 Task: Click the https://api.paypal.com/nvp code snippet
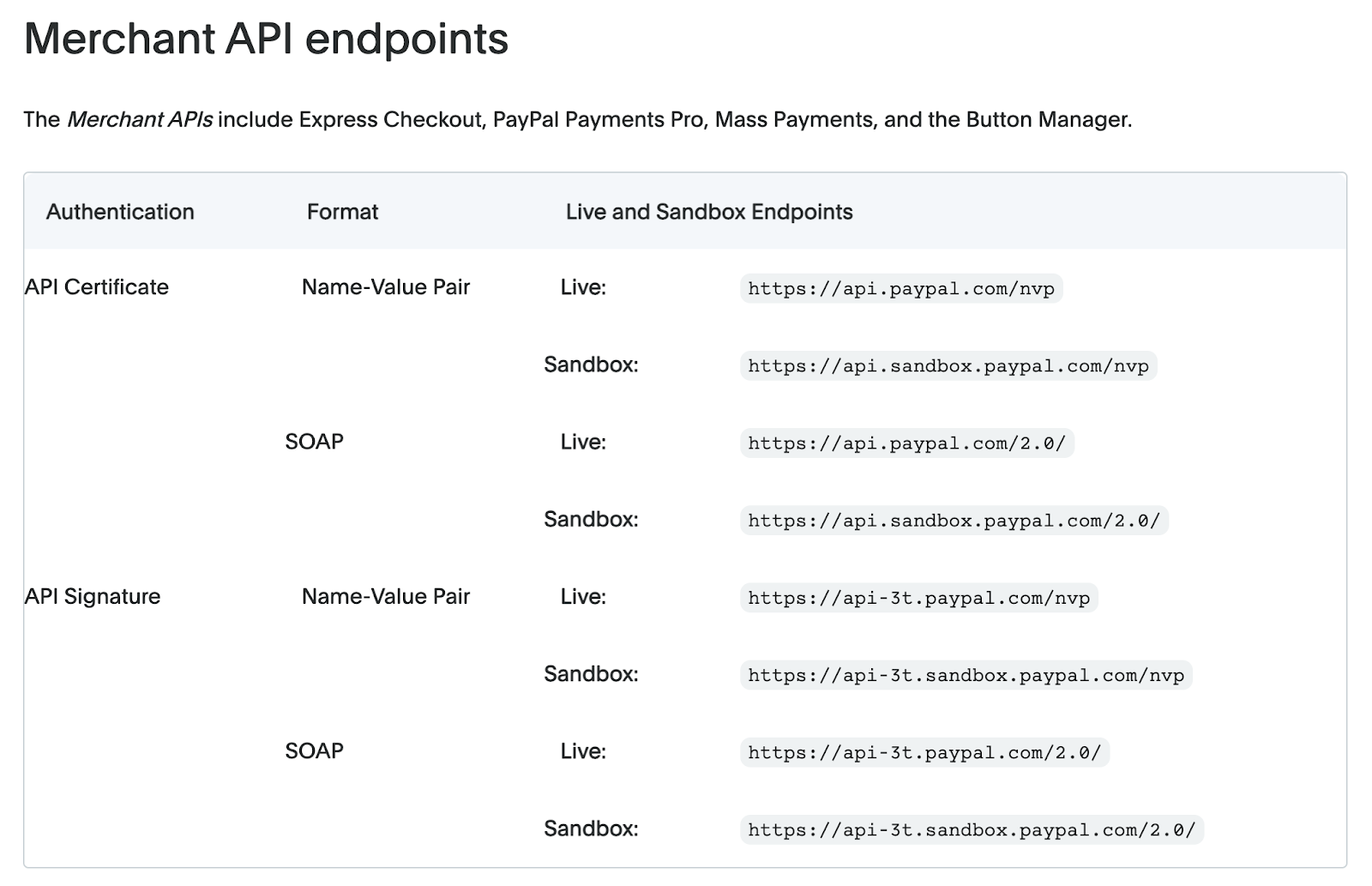pyautogui.click(x=901, y=288)
